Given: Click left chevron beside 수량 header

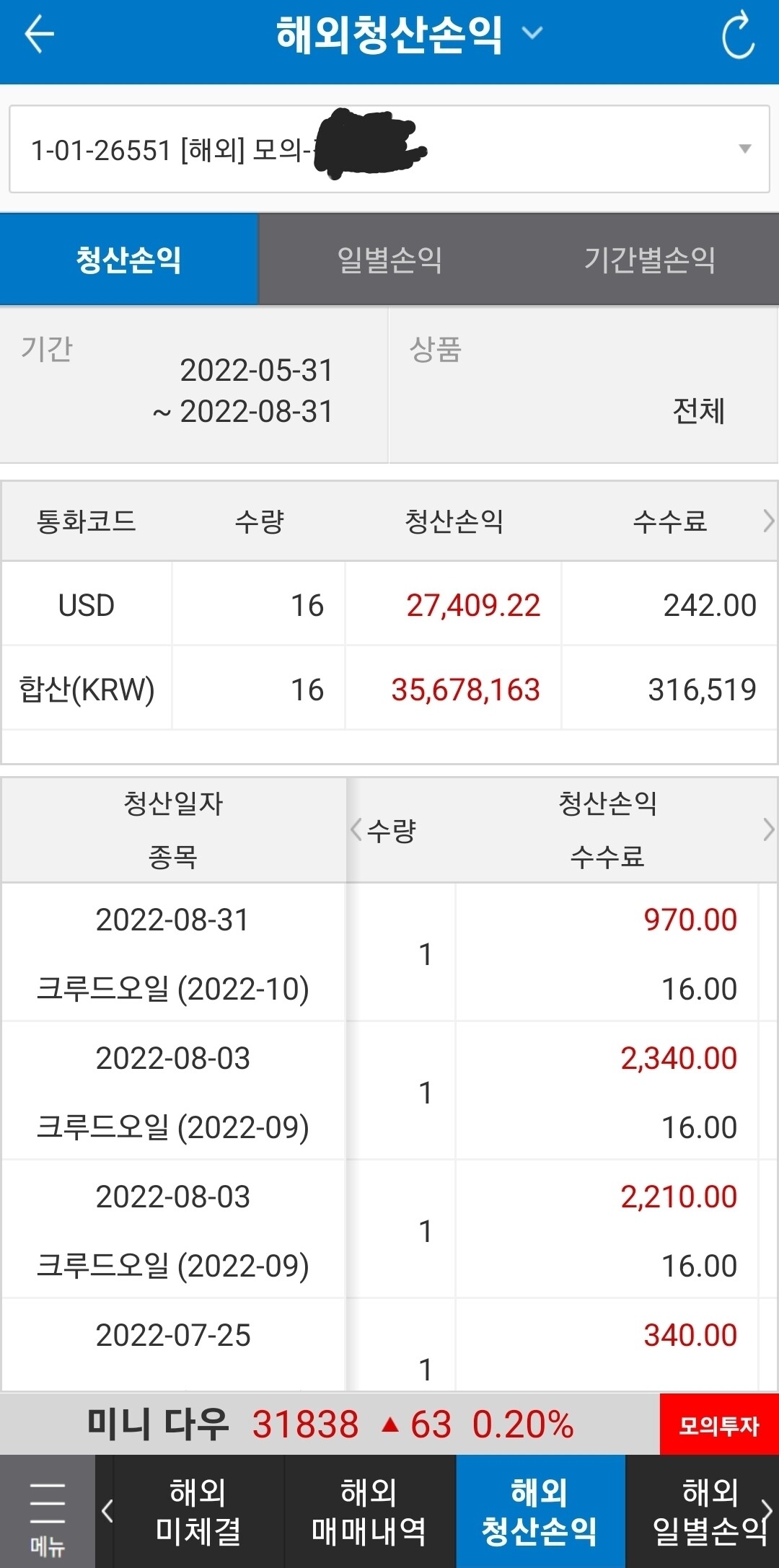Looking at the screenshot, I should (356, 829).
